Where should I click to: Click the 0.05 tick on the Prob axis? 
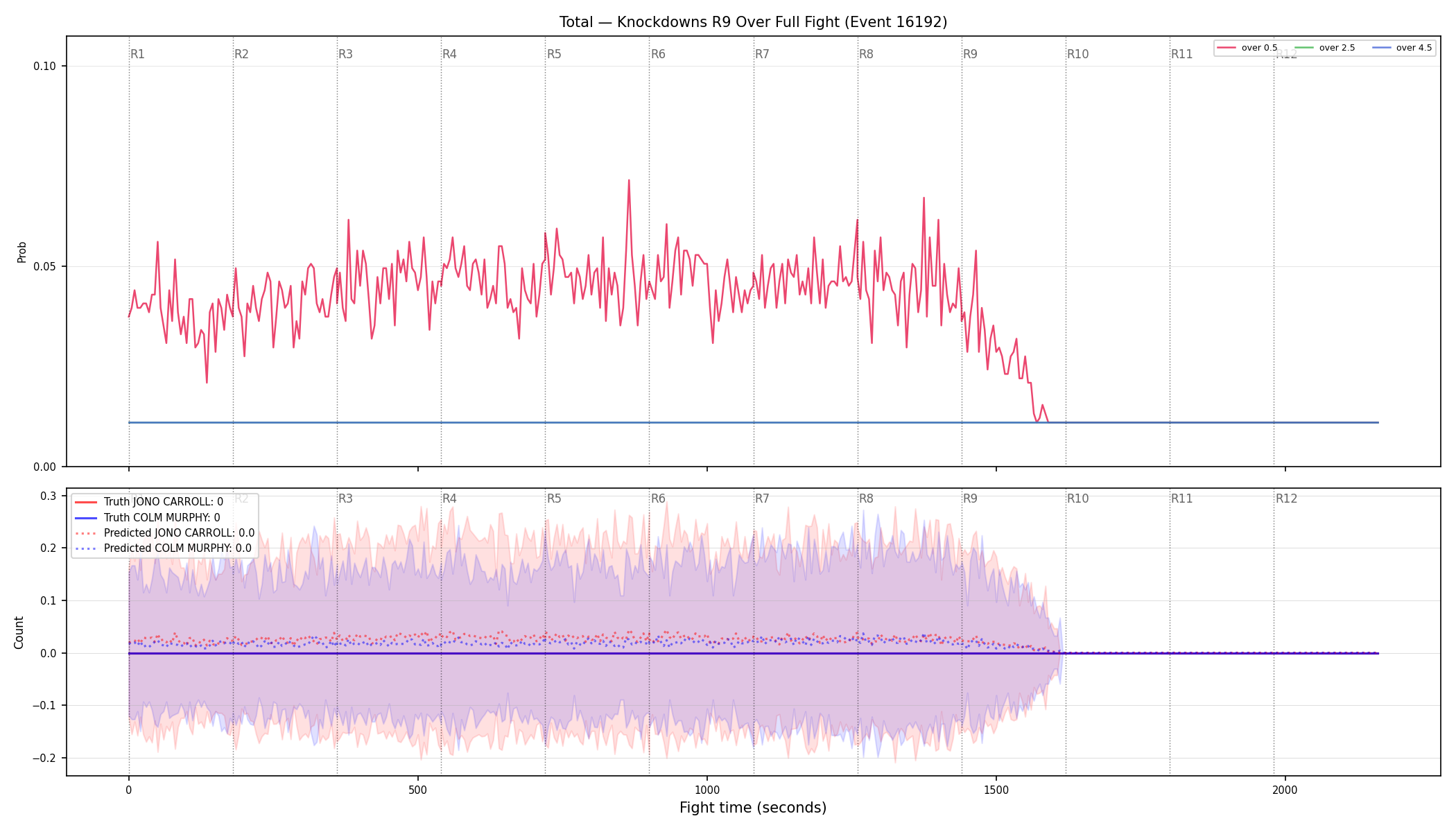45,267
